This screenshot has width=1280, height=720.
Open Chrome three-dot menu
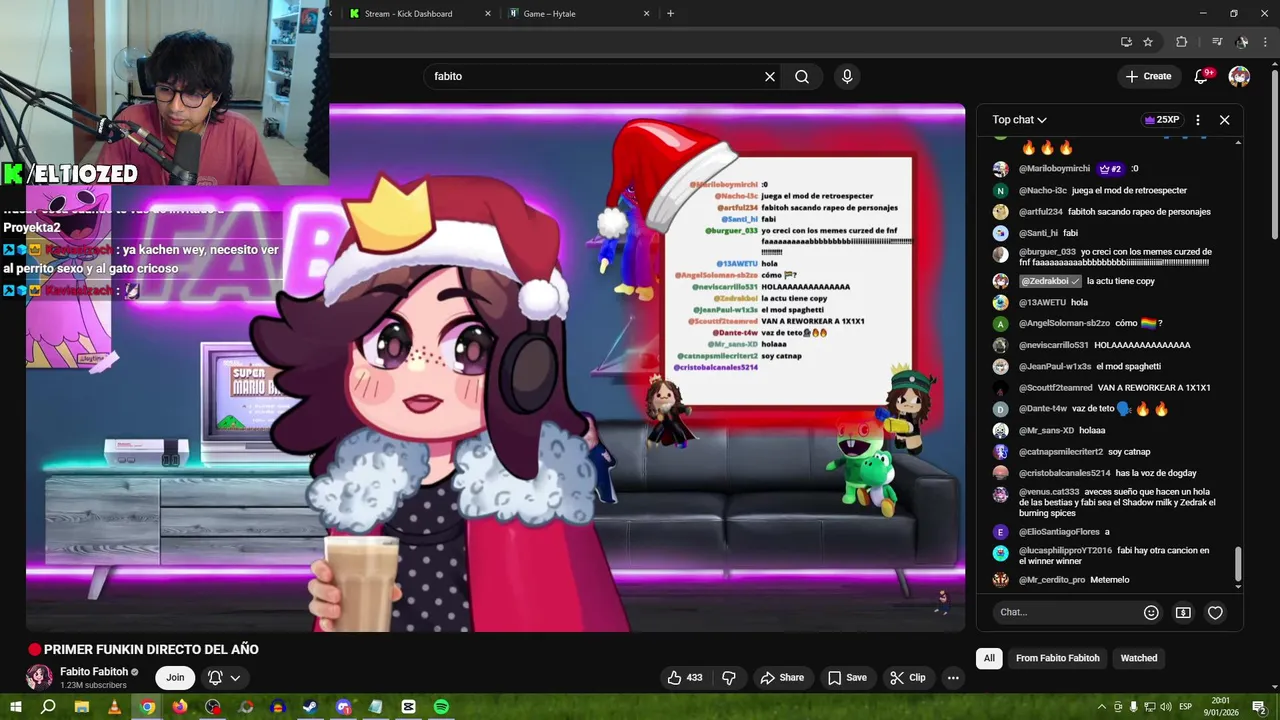(1265, 42)
